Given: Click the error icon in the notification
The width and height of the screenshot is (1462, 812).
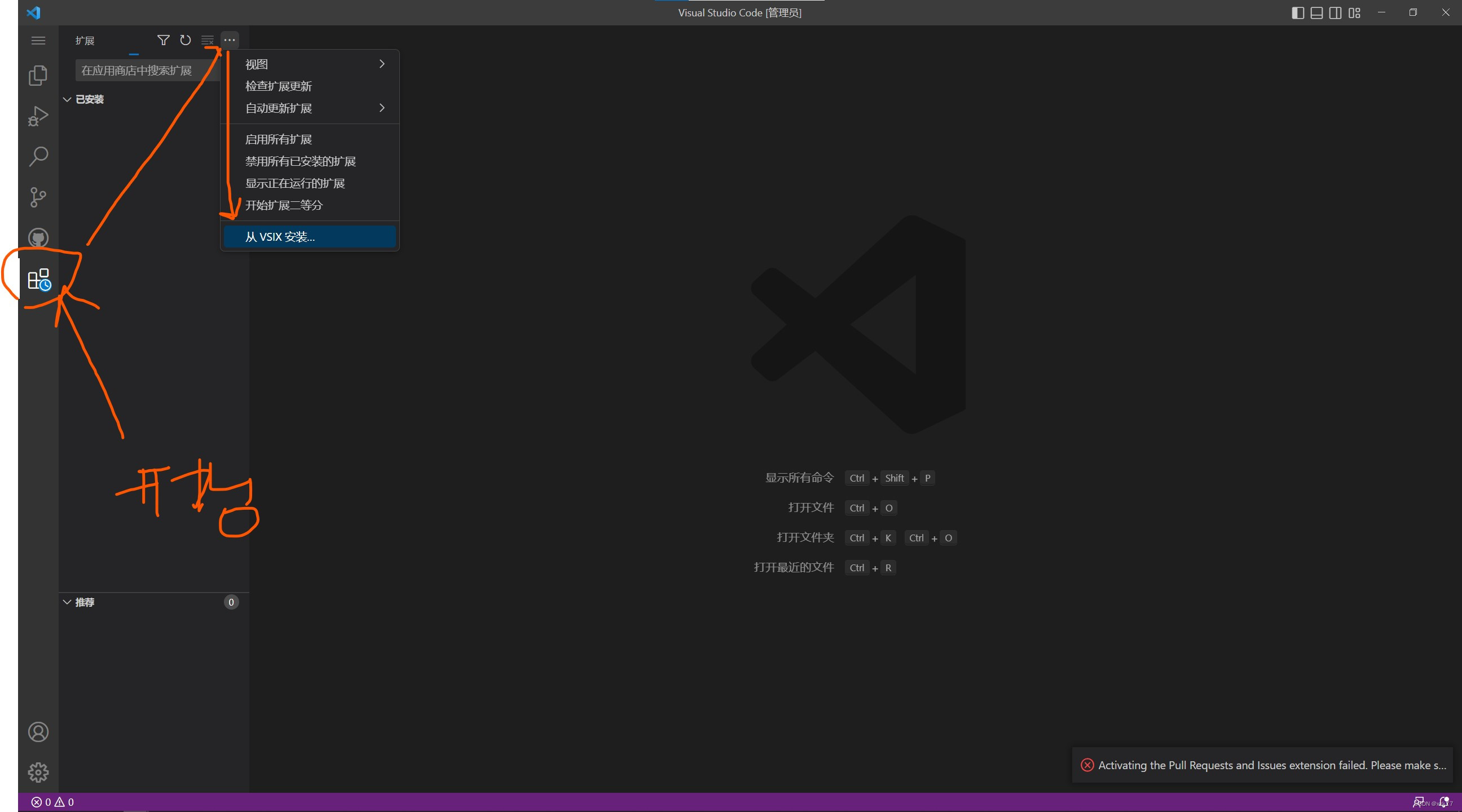Looking at the screenshot, I should pos(1087,765).
